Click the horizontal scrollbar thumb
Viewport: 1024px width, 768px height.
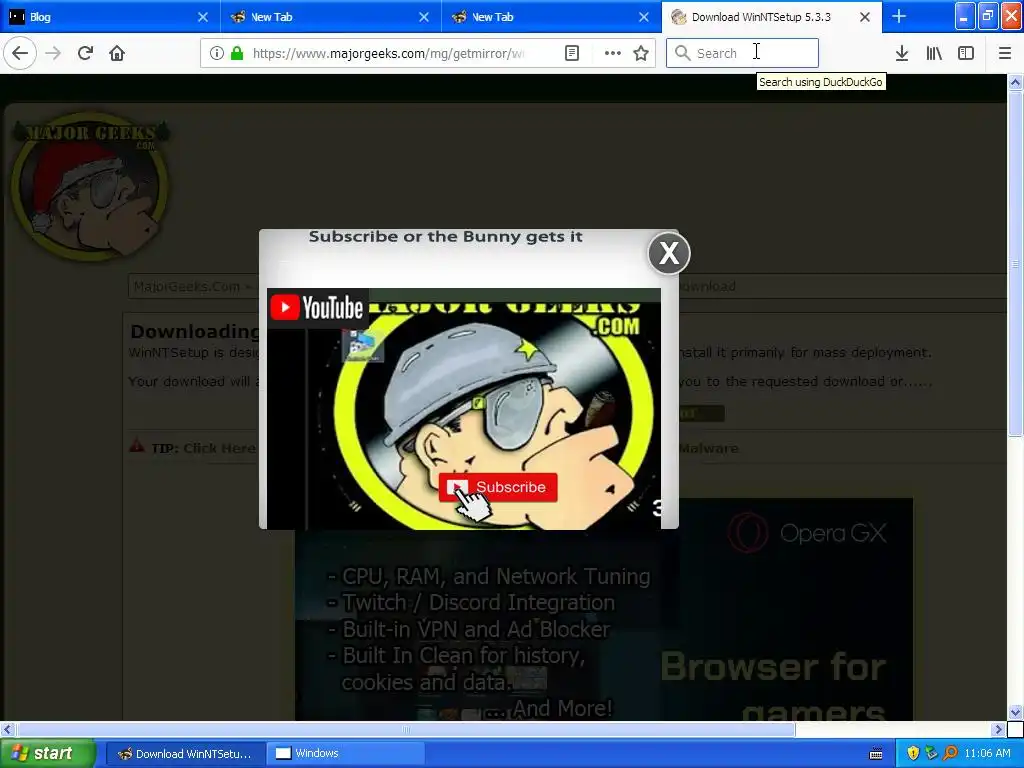(x=406, y=729)
